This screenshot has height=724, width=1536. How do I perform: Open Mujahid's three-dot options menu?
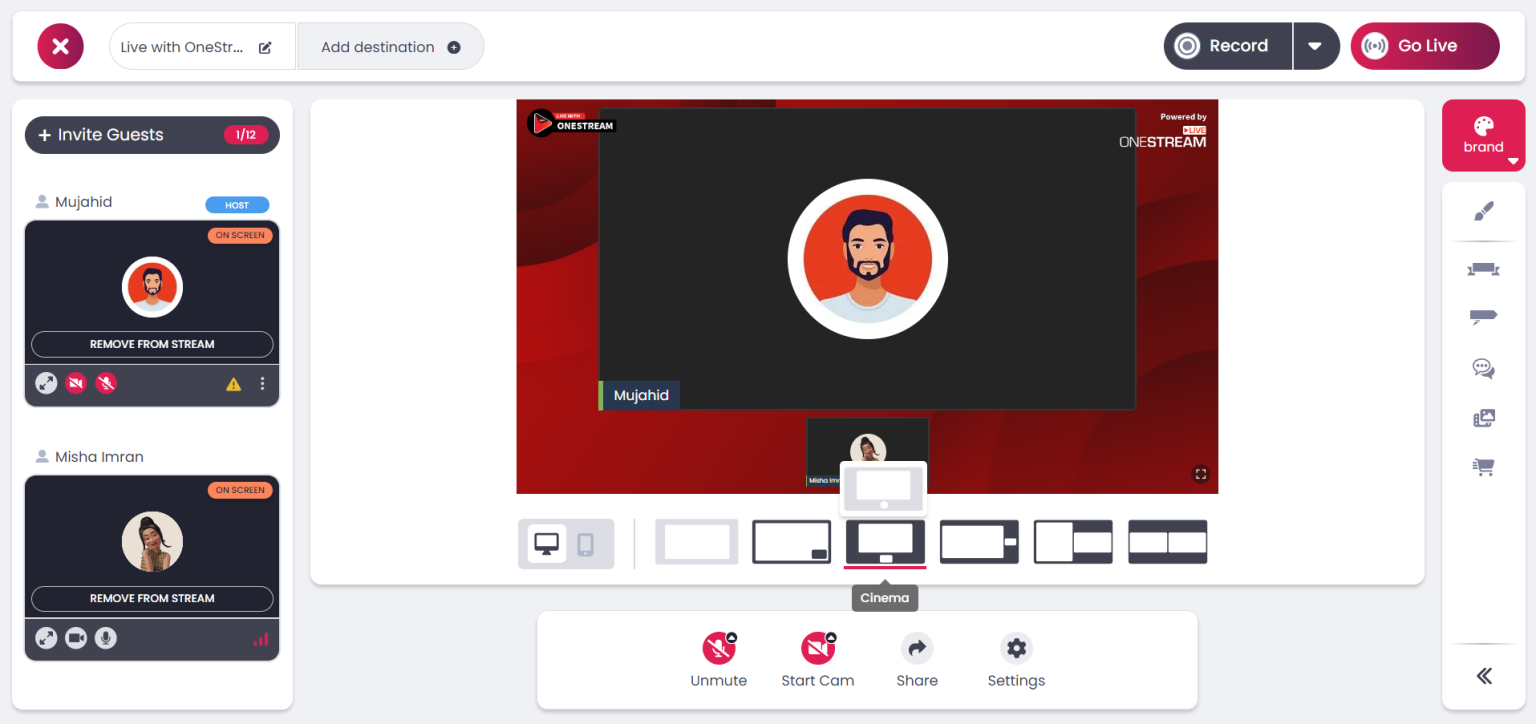(x=262, y=384)
